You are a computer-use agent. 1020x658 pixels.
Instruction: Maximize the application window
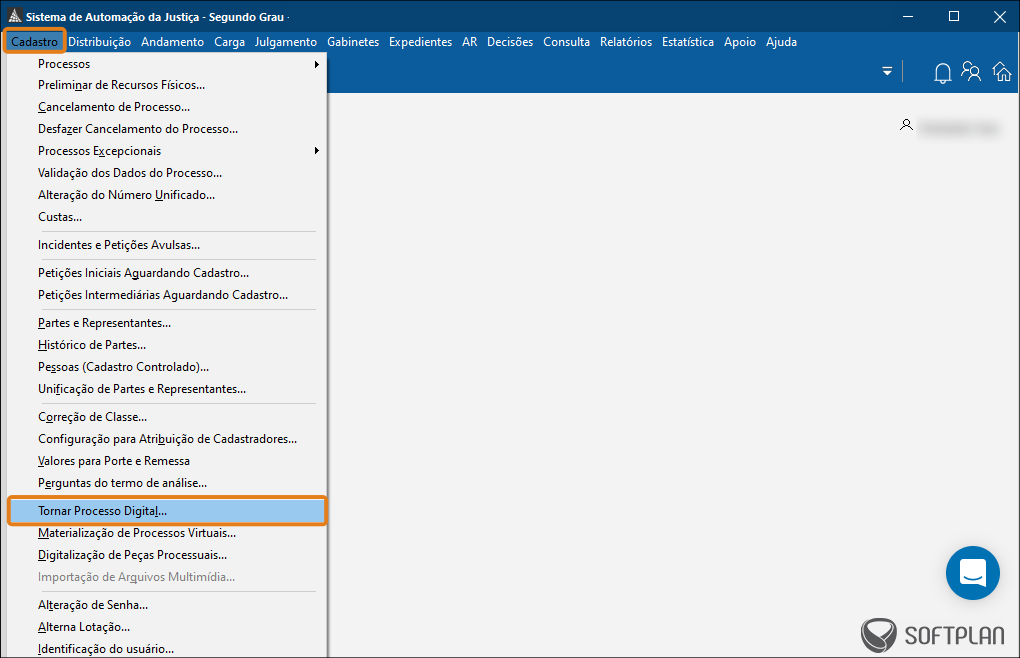click(954, 16)
